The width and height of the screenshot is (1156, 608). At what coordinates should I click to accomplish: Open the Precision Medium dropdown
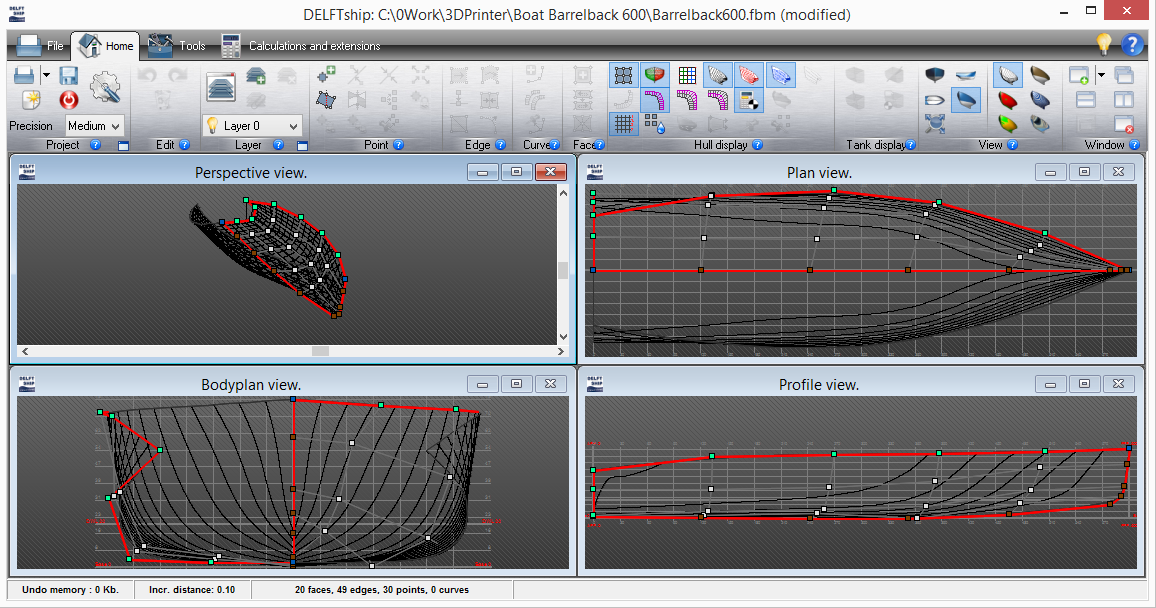pos(94,126)
